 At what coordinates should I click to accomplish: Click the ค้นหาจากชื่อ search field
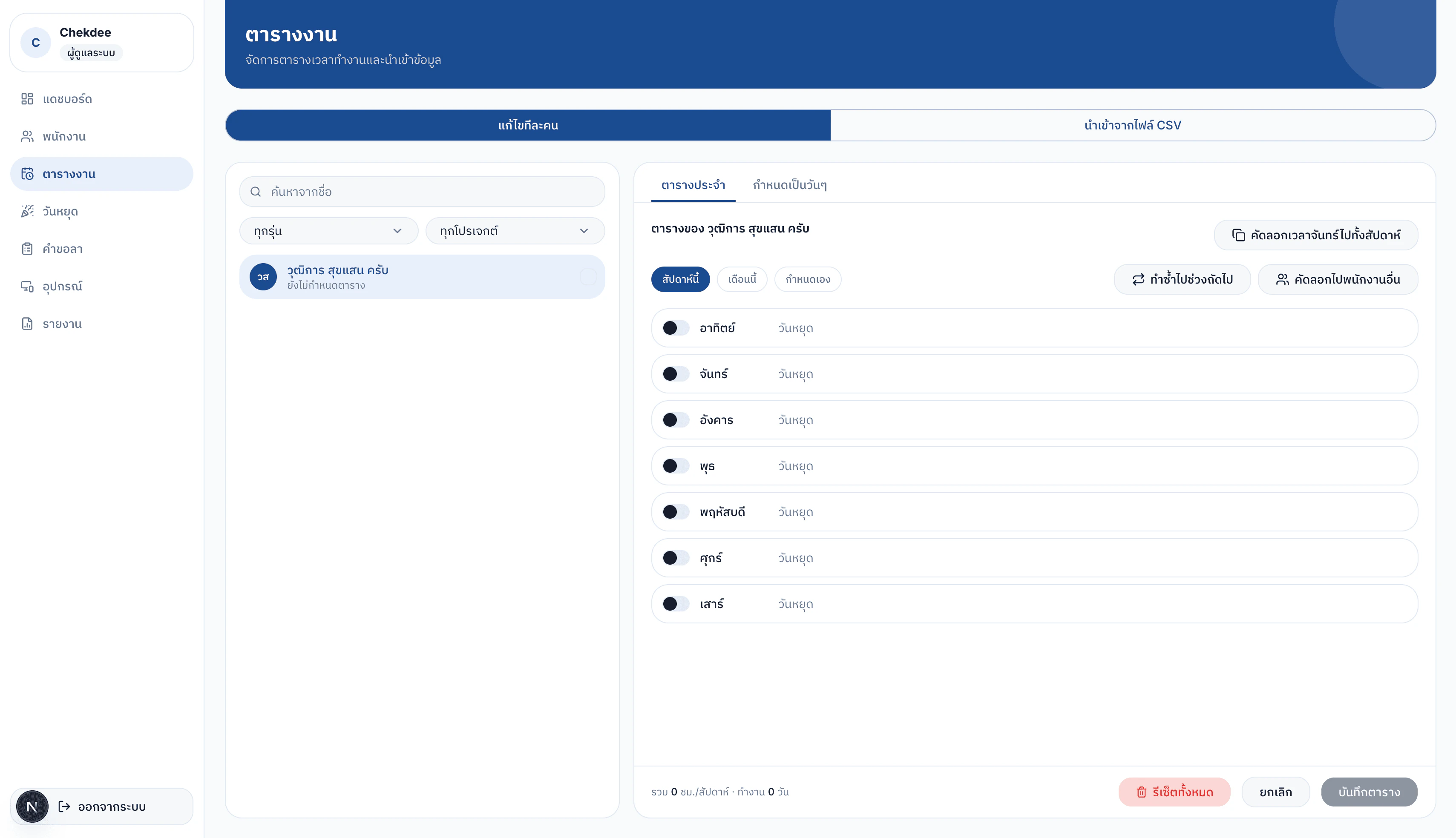[x=422, y=192]
